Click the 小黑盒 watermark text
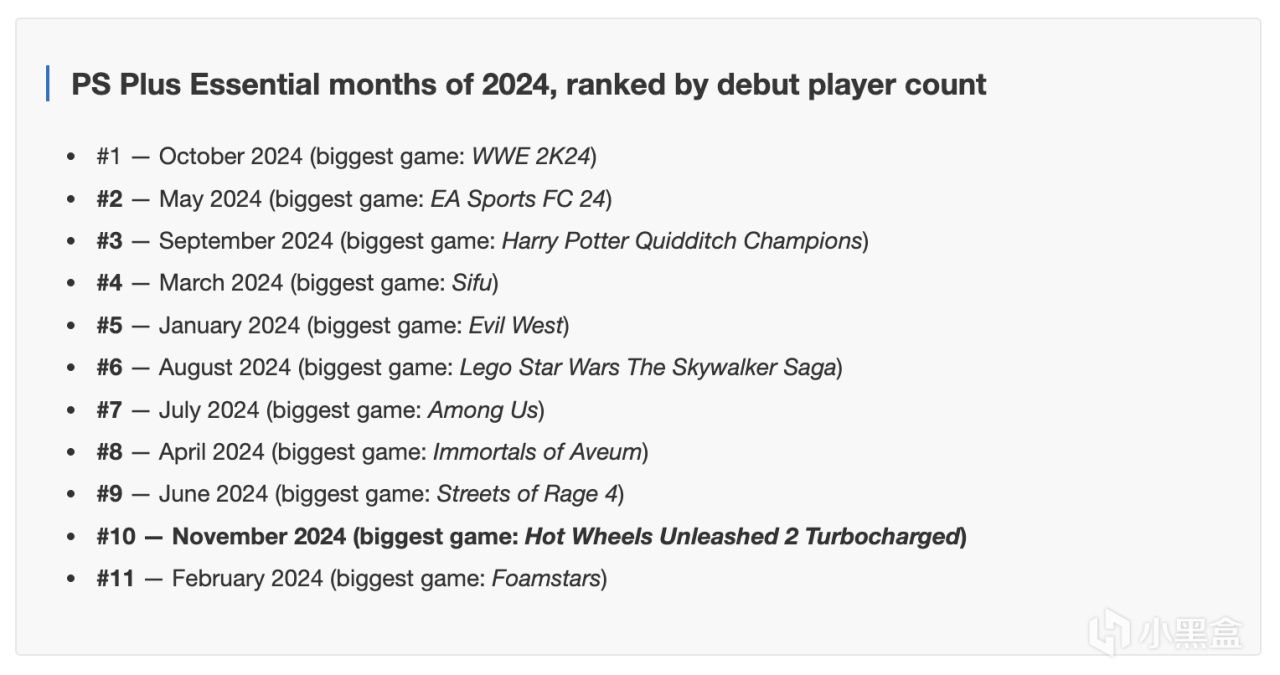 point(1190,632)
